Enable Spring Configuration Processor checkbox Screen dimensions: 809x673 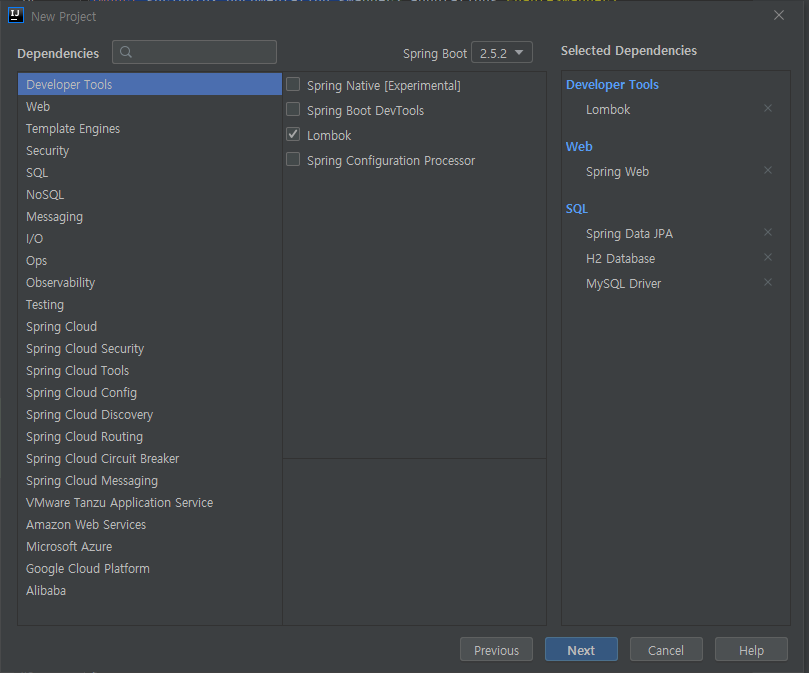293,159
